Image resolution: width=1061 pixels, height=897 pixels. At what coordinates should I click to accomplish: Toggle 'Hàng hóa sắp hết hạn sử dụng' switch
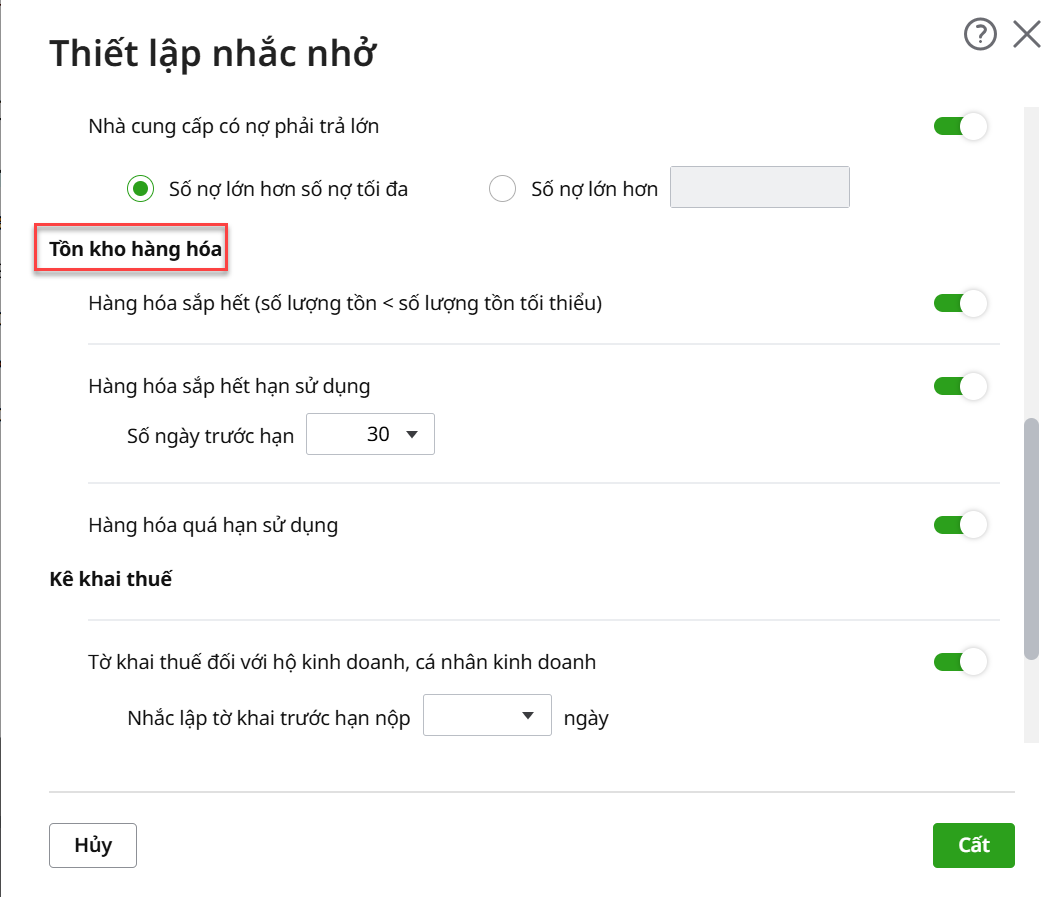click(x=960, y=386)
